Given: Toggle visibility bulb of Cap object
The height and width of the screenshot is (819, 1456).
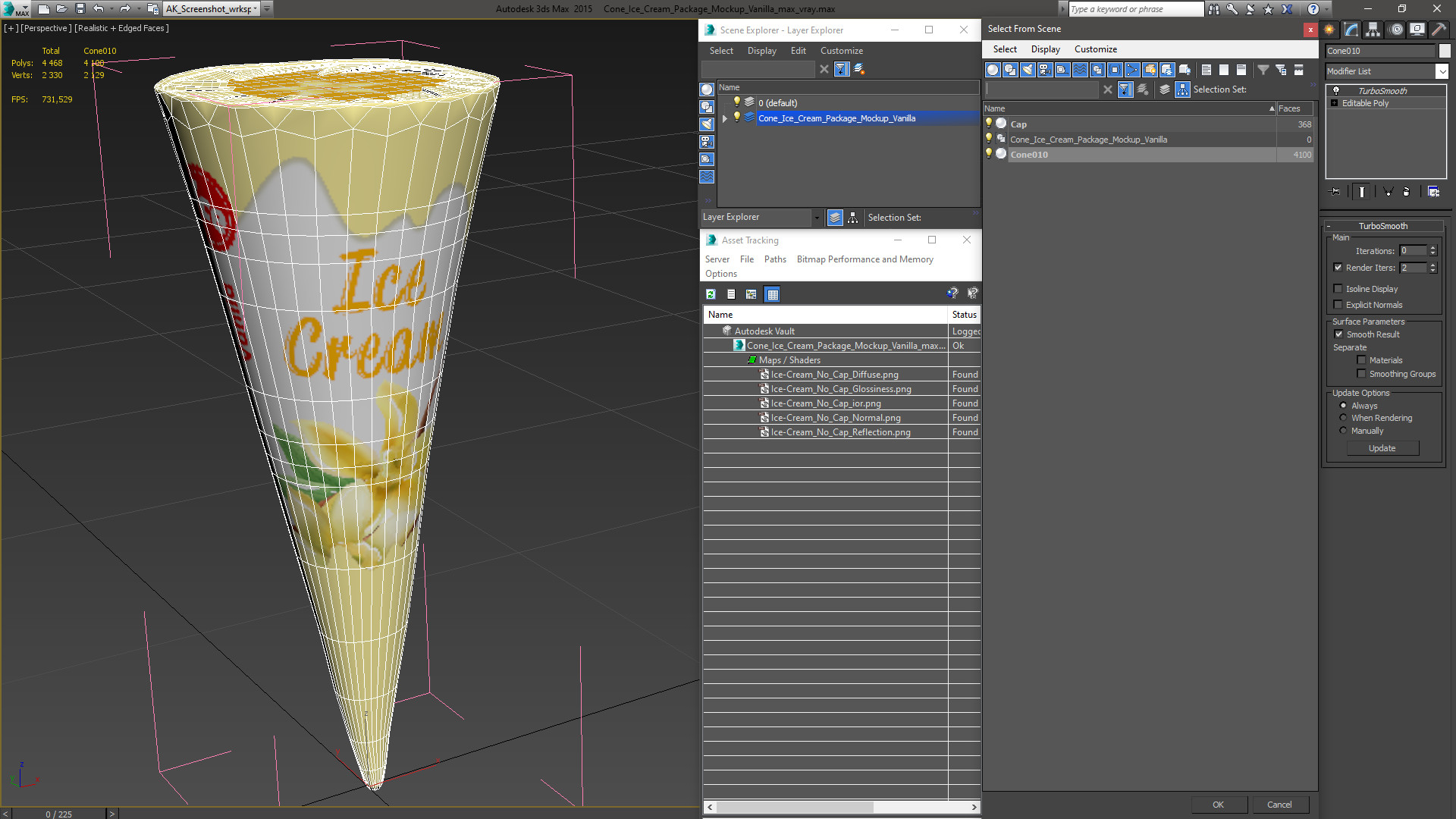Looking at the screenshot, I should point(988,123).
